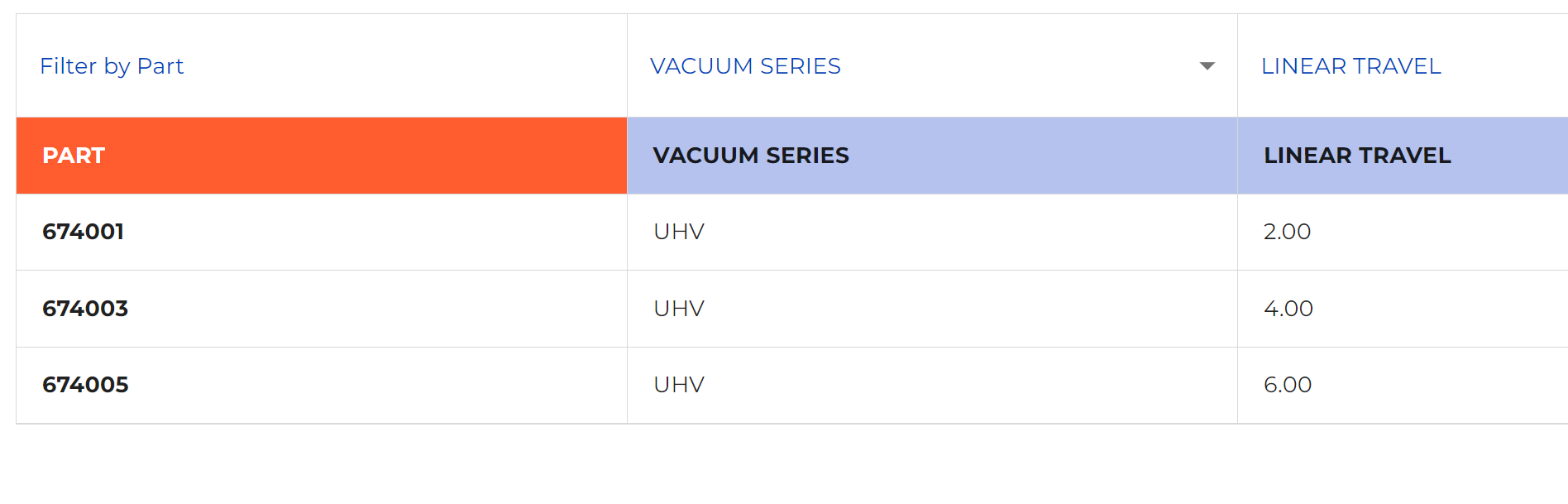Open part number 674001
This screenshot has width=1568, height=504.
point(84,232)
